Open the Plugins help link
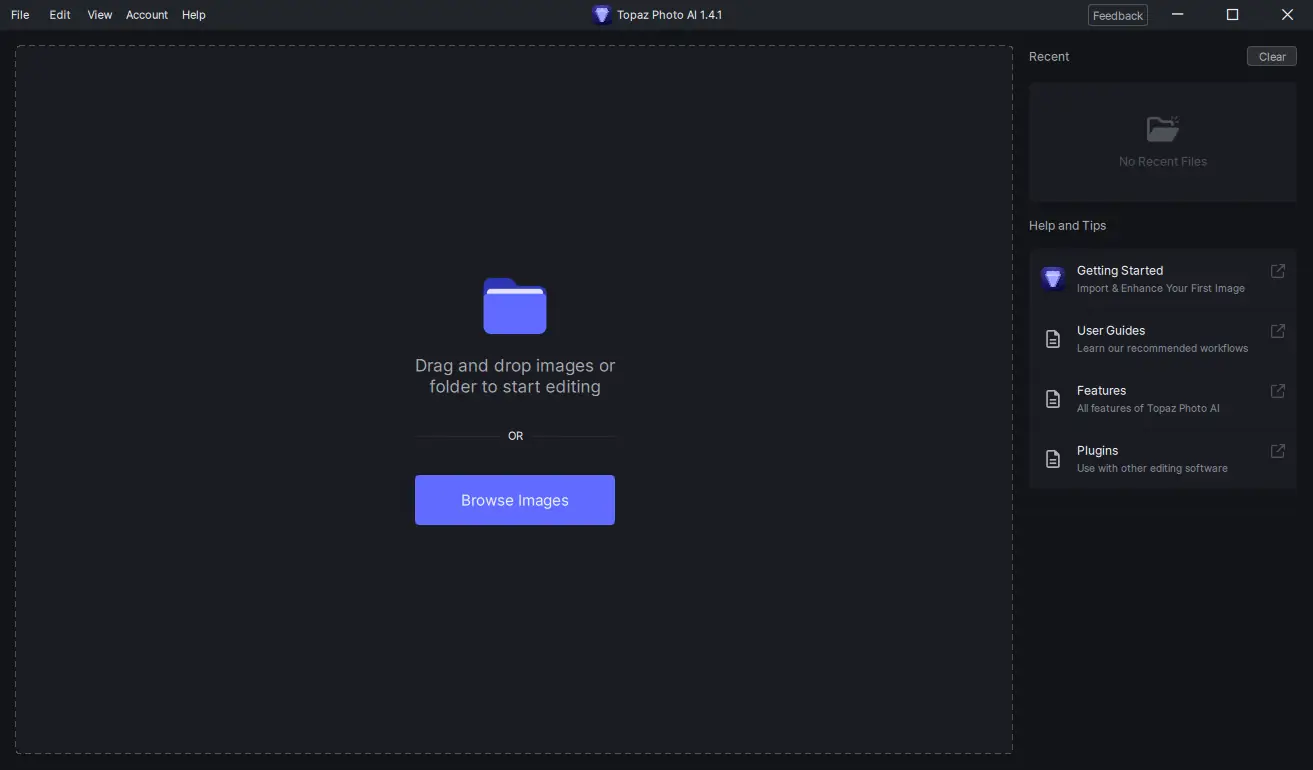Screen dimensions: 1313x770 tap(1163, 459)
